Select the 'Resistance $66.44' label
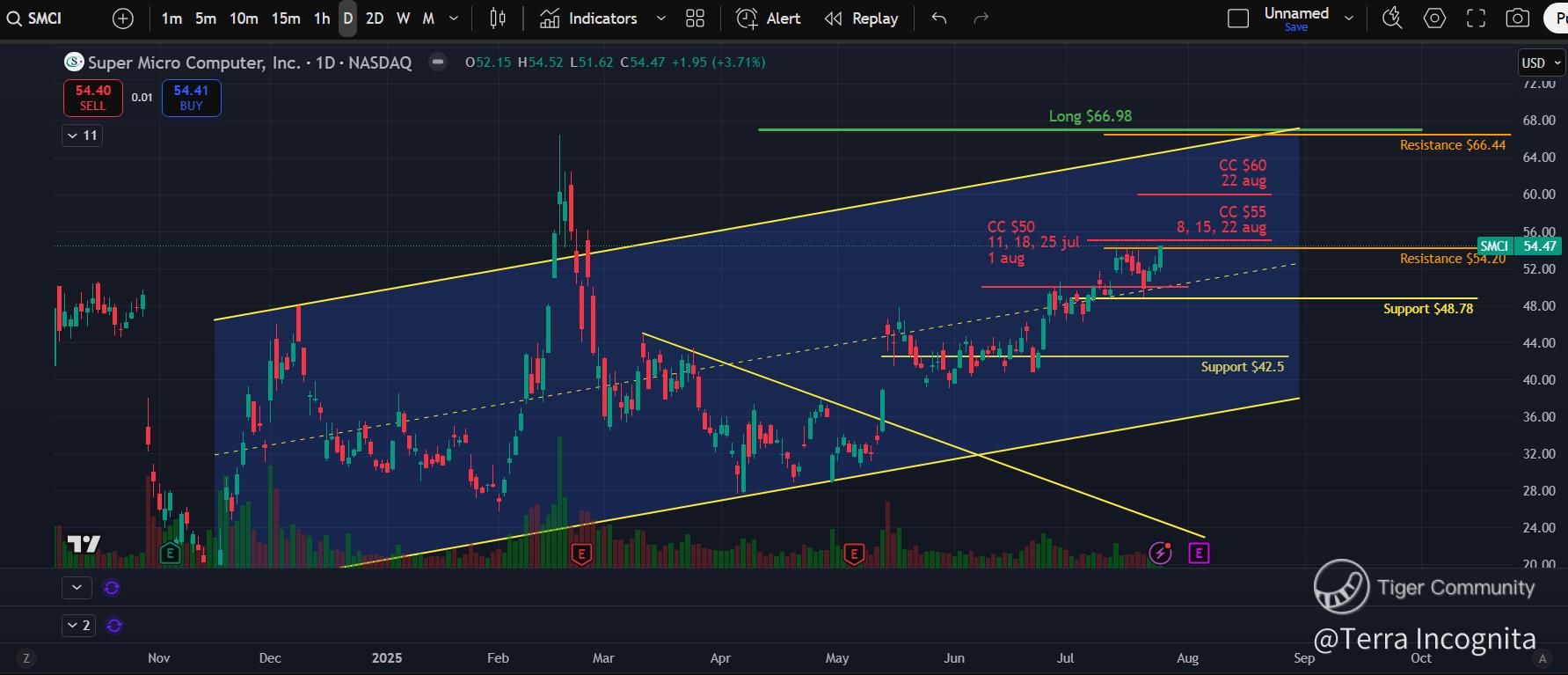1568x675 pixels. click(x=1453, y=145)
